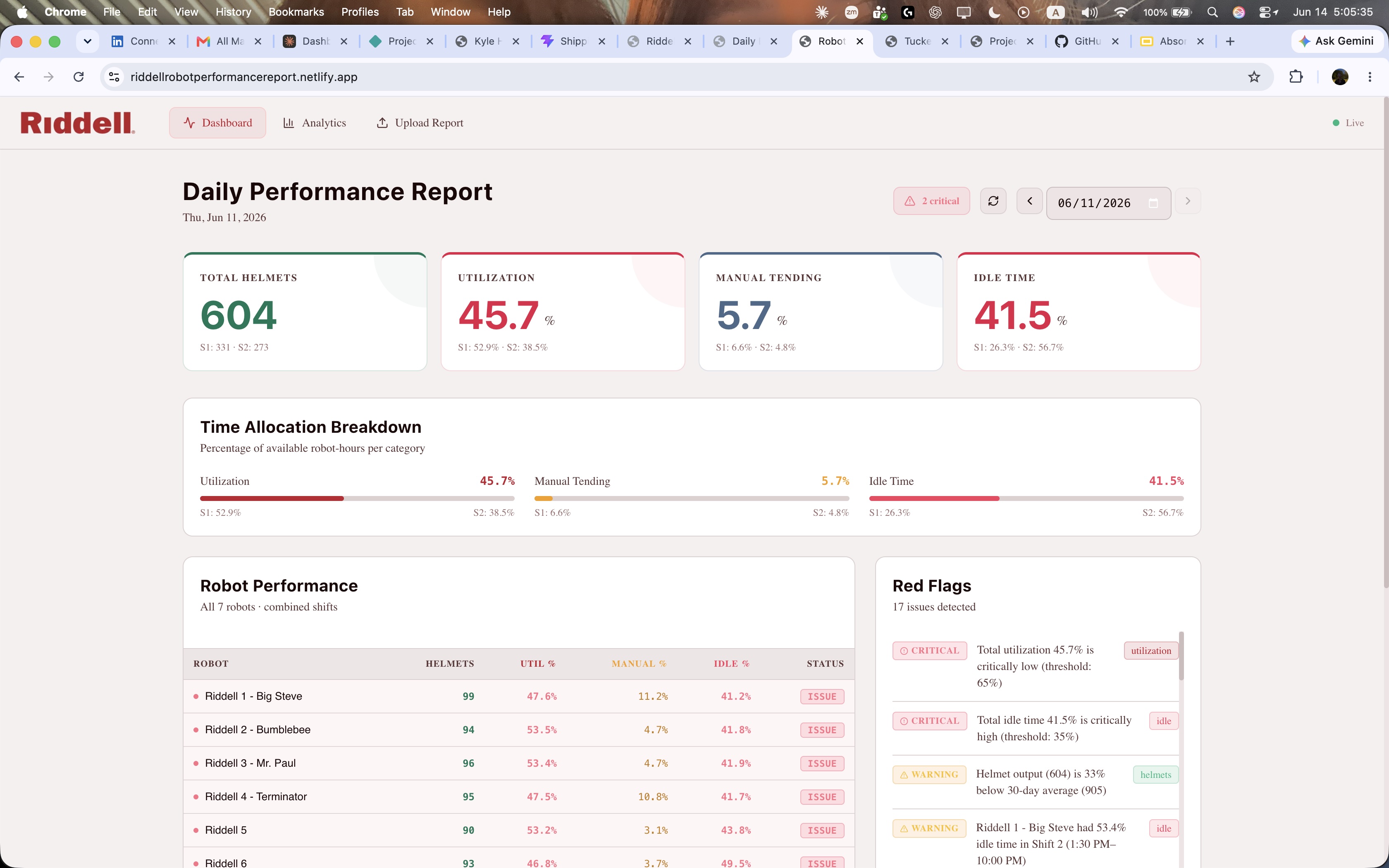This screenshot has height=868, width=1389.
Task: Click ISSUE status for Riddell 2 - Bumblebee
Action: click(822, 730)
